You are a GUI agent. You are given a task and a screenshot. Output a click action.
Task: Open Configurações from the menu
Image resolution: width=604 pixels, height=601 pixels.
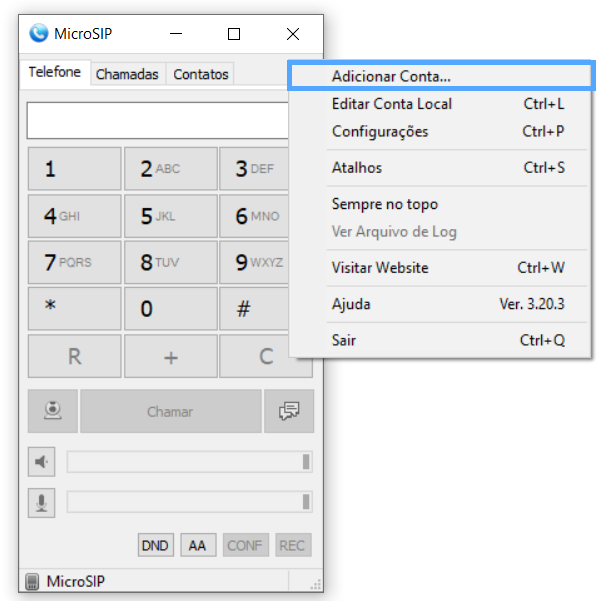380,132
